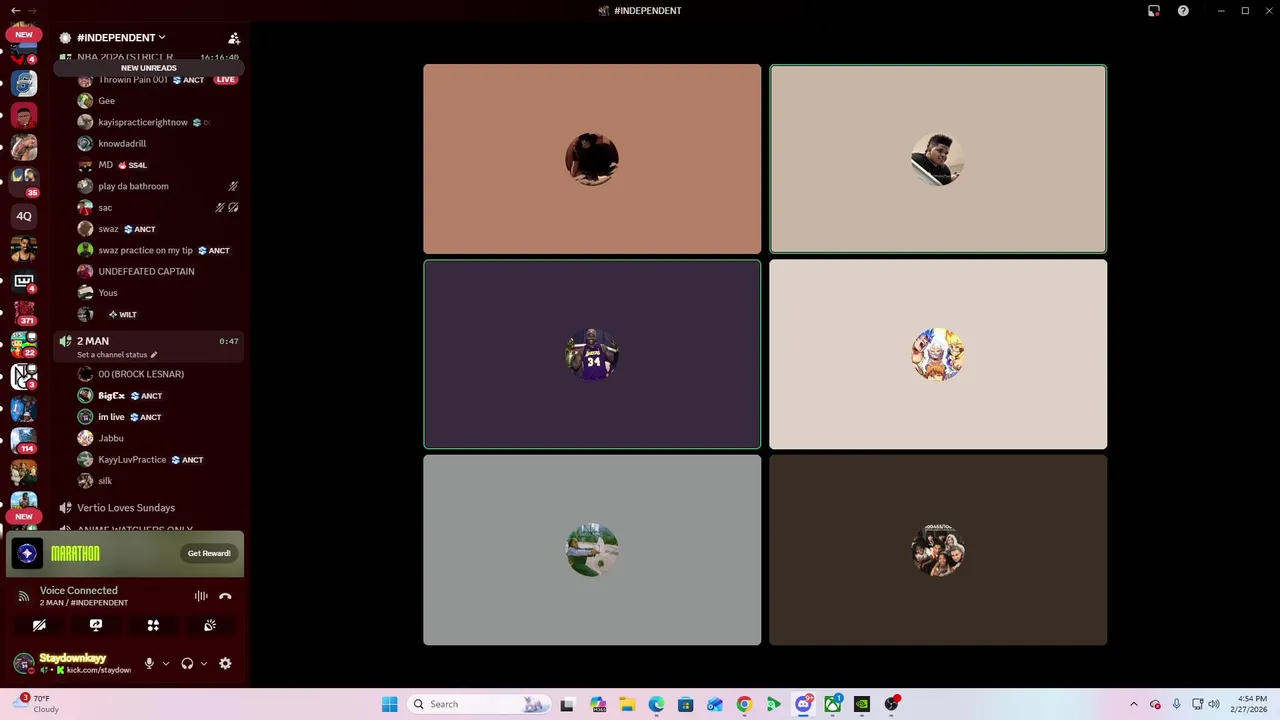1280x720 pixels.
Task: Click the LIVE badge on Throwin Pain 001
Action: pos(226,80)
